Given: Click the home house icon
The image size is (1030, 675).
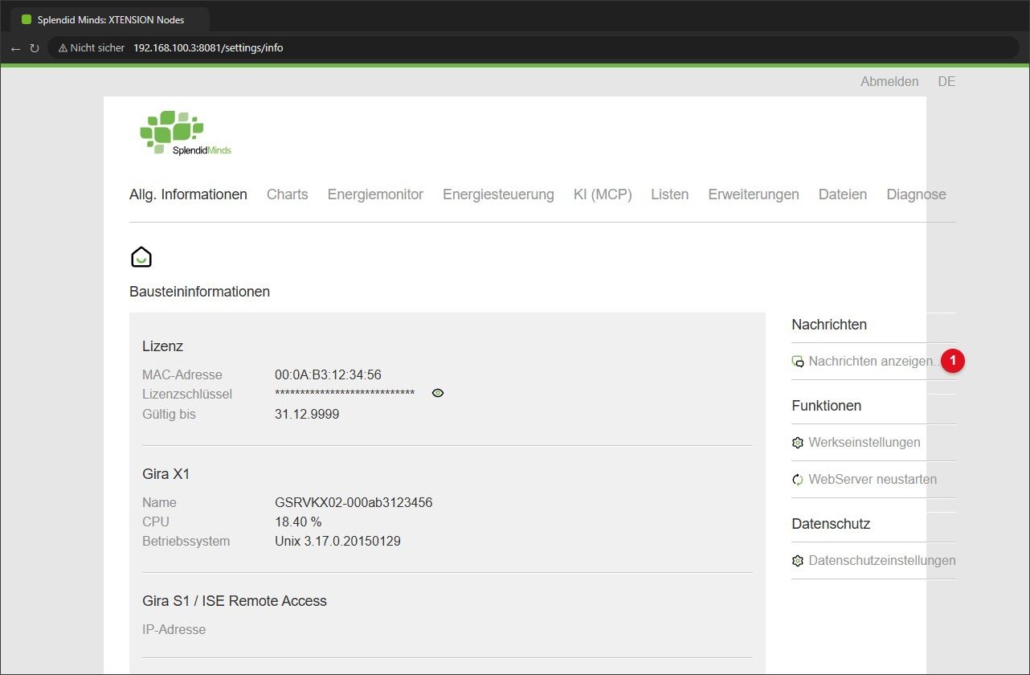Looking at the screenshot, I should (x=141, y=257).
